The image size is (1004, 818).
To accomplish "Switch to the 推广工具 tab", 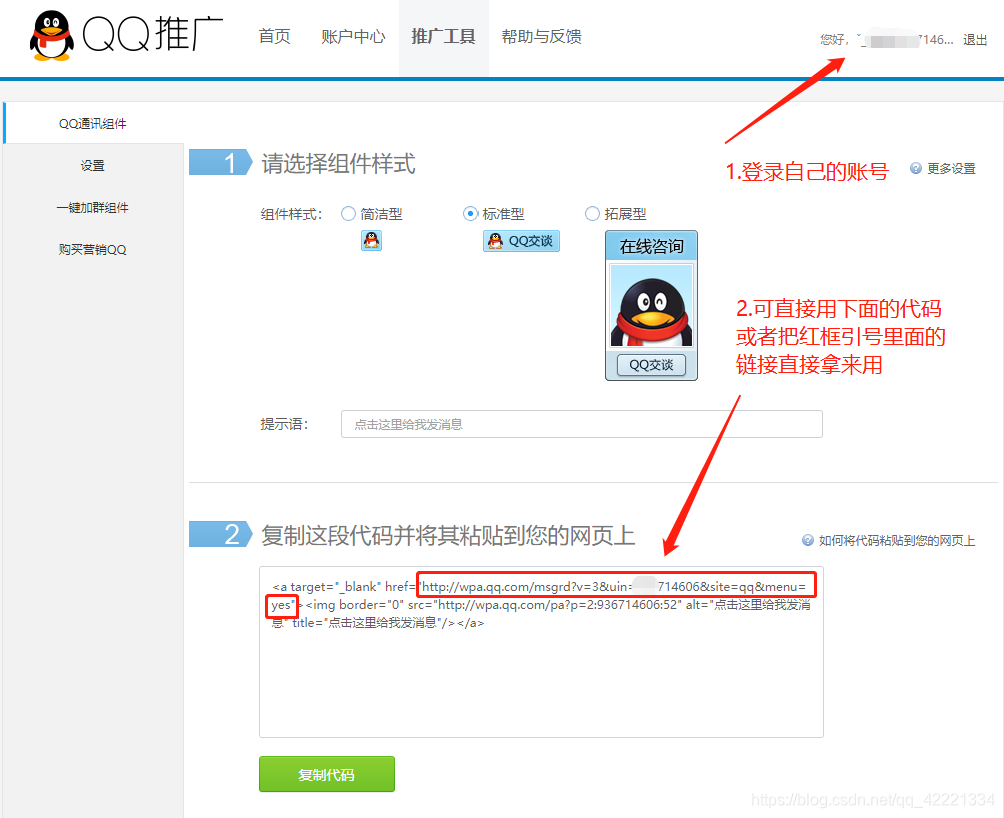I will (443, 36).
